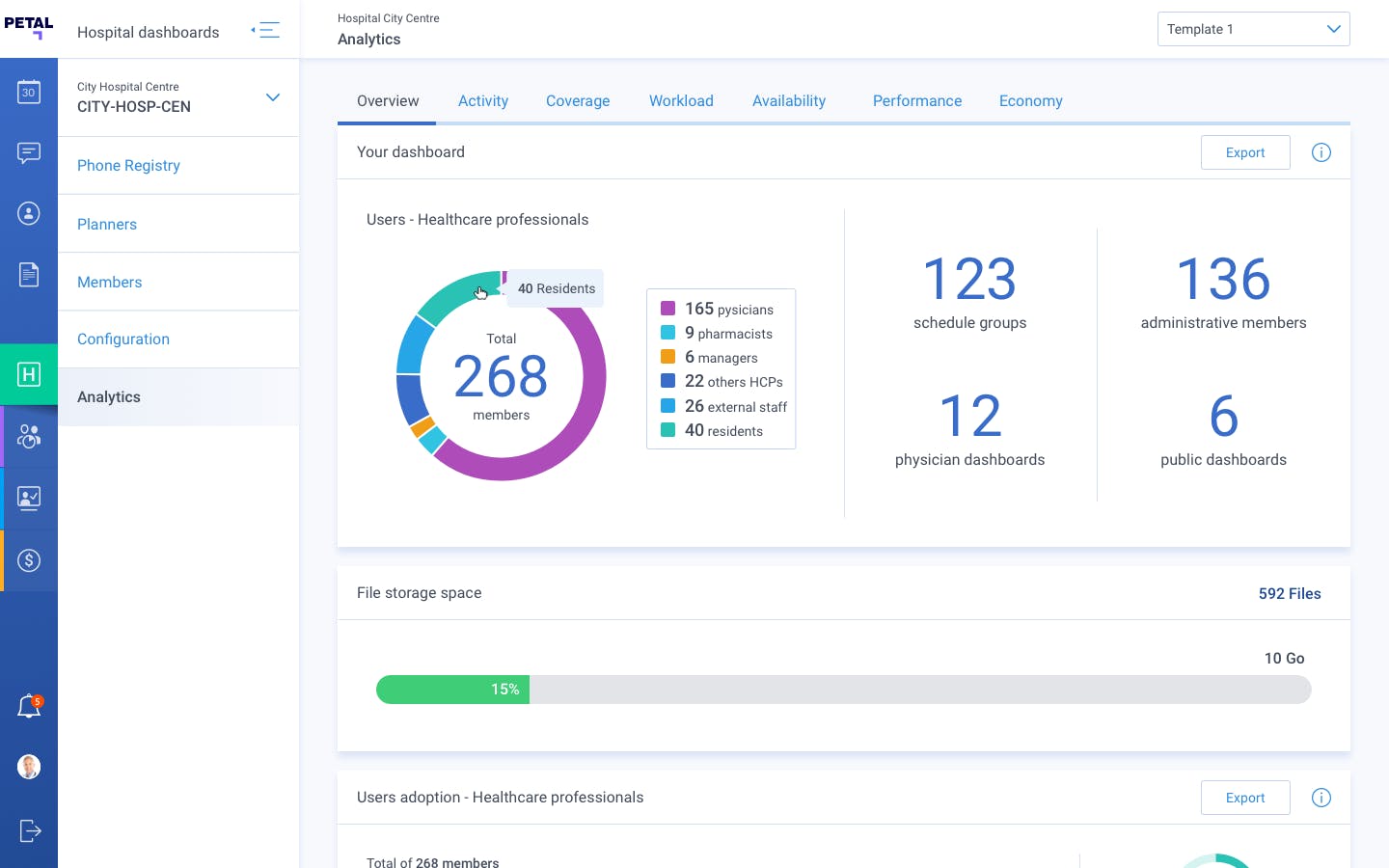The height and width of the screenshot is (868, 1389).
Task: Open the documents icon in the sidebar
Action: click(29, 275)
